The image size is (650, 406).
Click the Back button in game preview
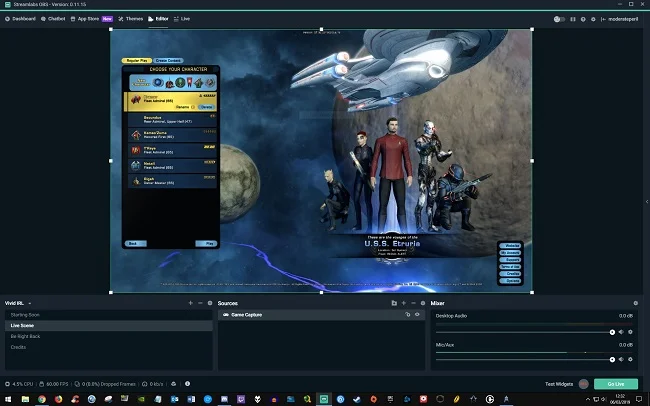[x=136, y=243]
